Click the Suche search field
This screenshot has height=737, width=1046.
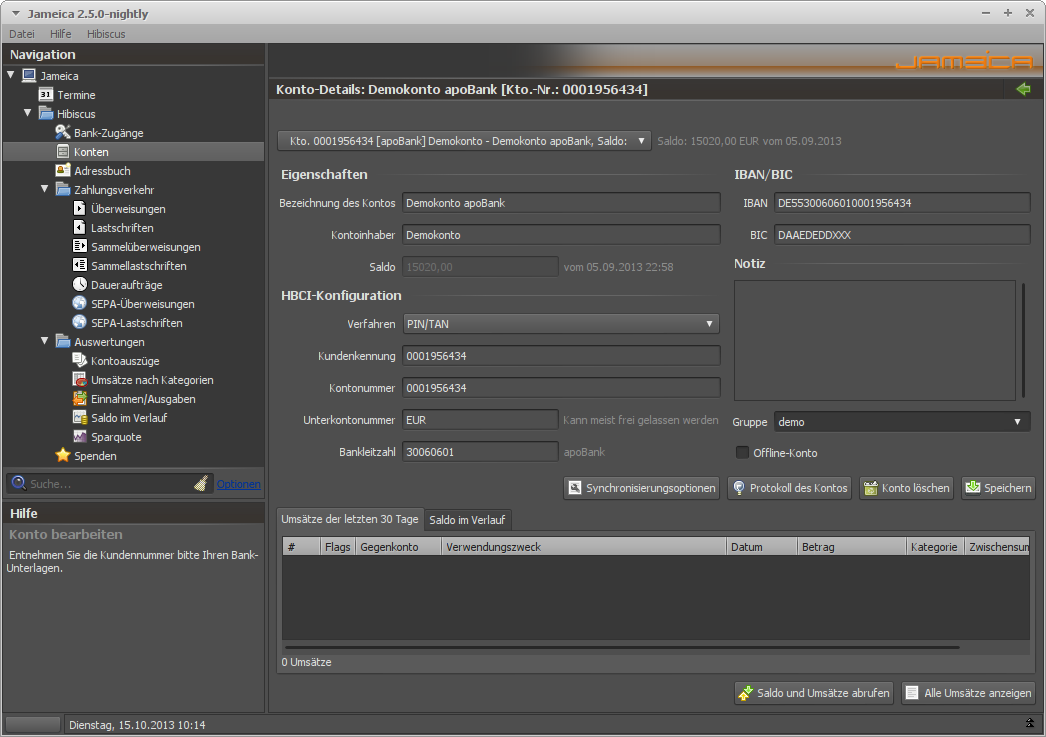(110, 484)
